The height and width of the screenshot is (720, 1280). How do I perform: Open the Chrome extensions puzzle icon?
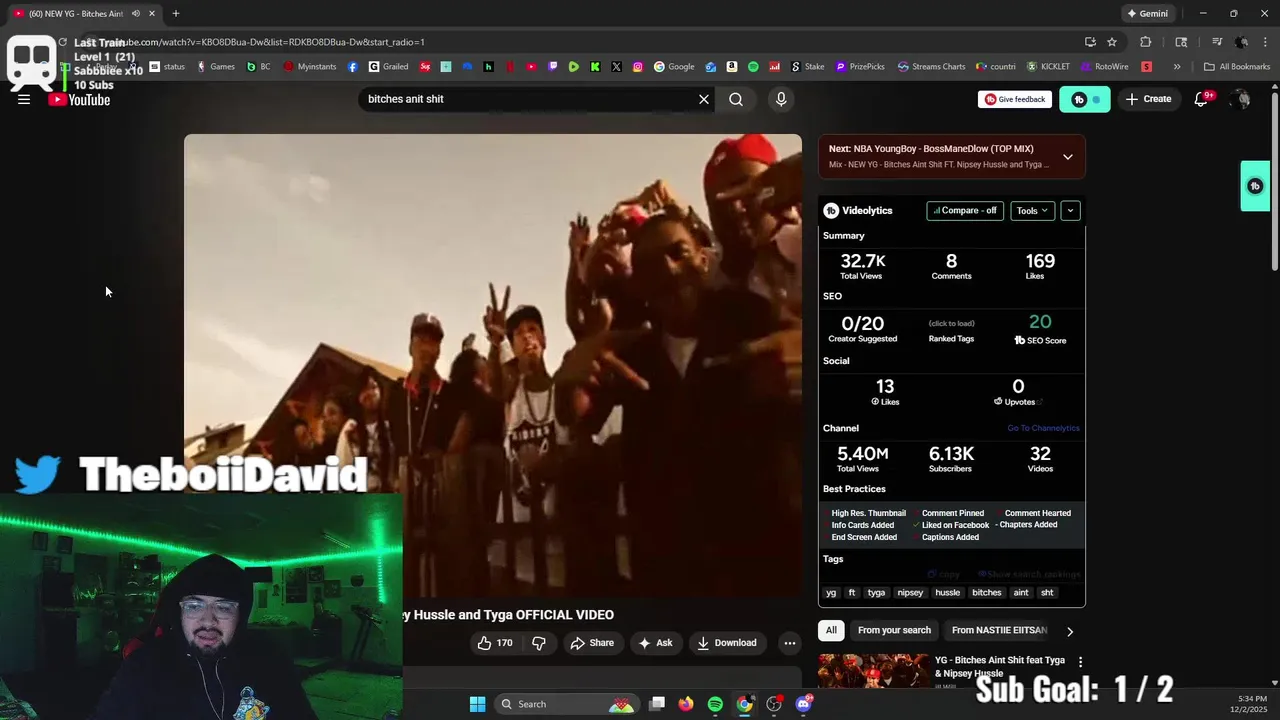pyautogui.click(x=1146, y=42)
